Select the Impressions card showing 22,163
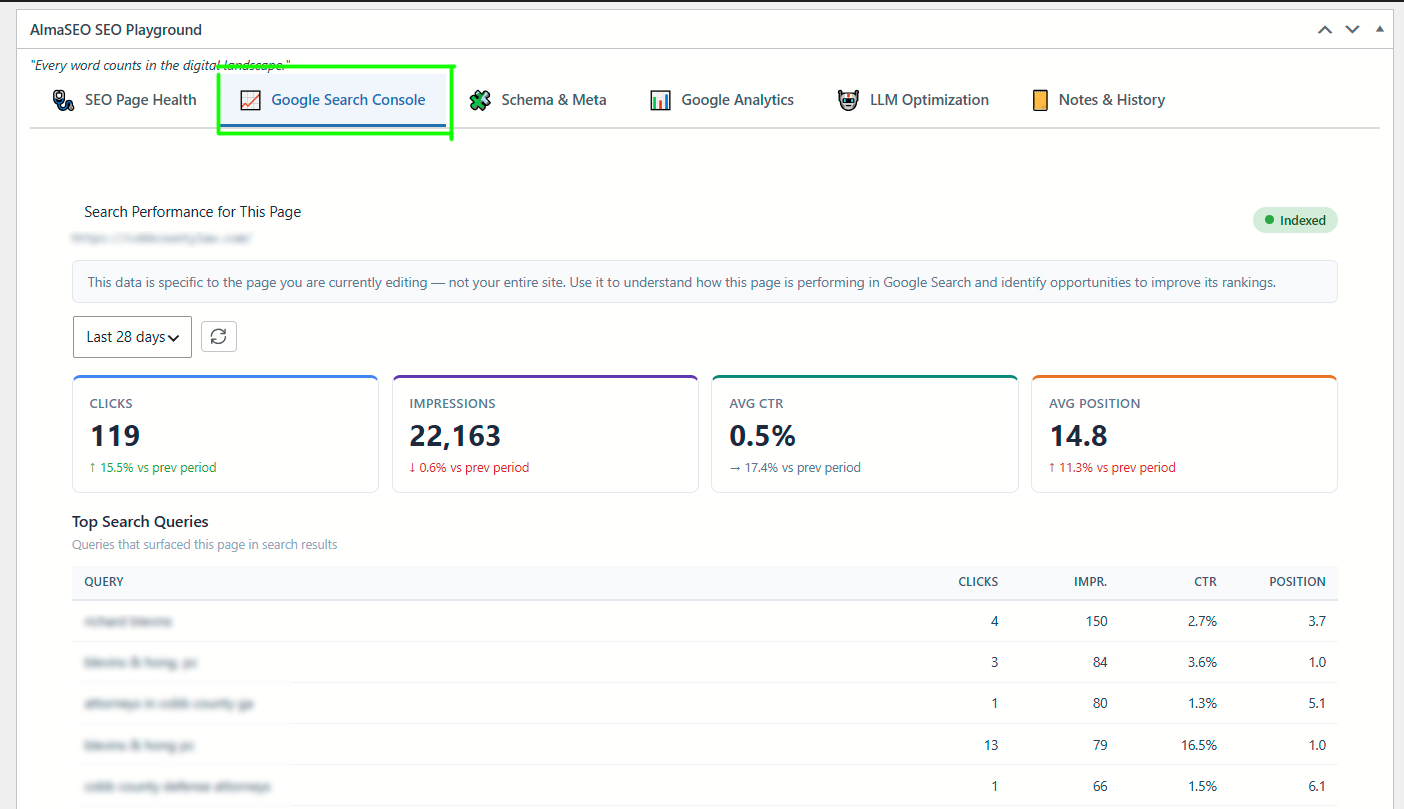This screenshot has width=1404, height=809. pyautogui.click(x=545, y=434)
